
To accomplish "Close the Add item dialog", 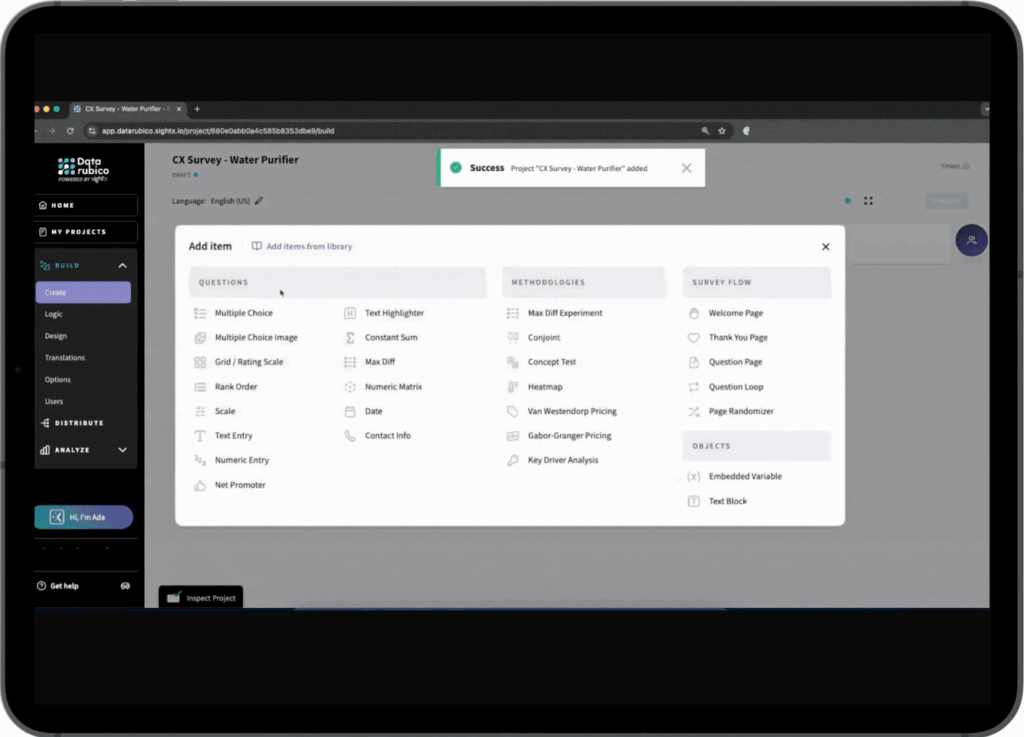I will (x=825, y=247).
